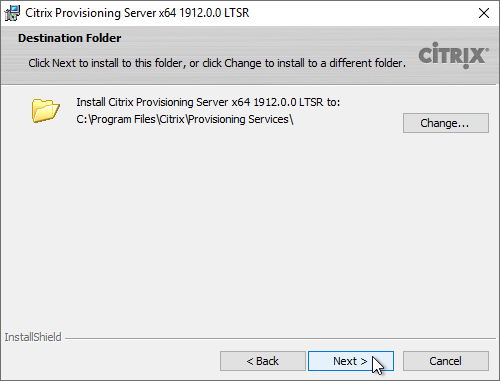Close the Citrix Provisioning Server installer window
Screen dimensions: 500x381
point(484,13)
